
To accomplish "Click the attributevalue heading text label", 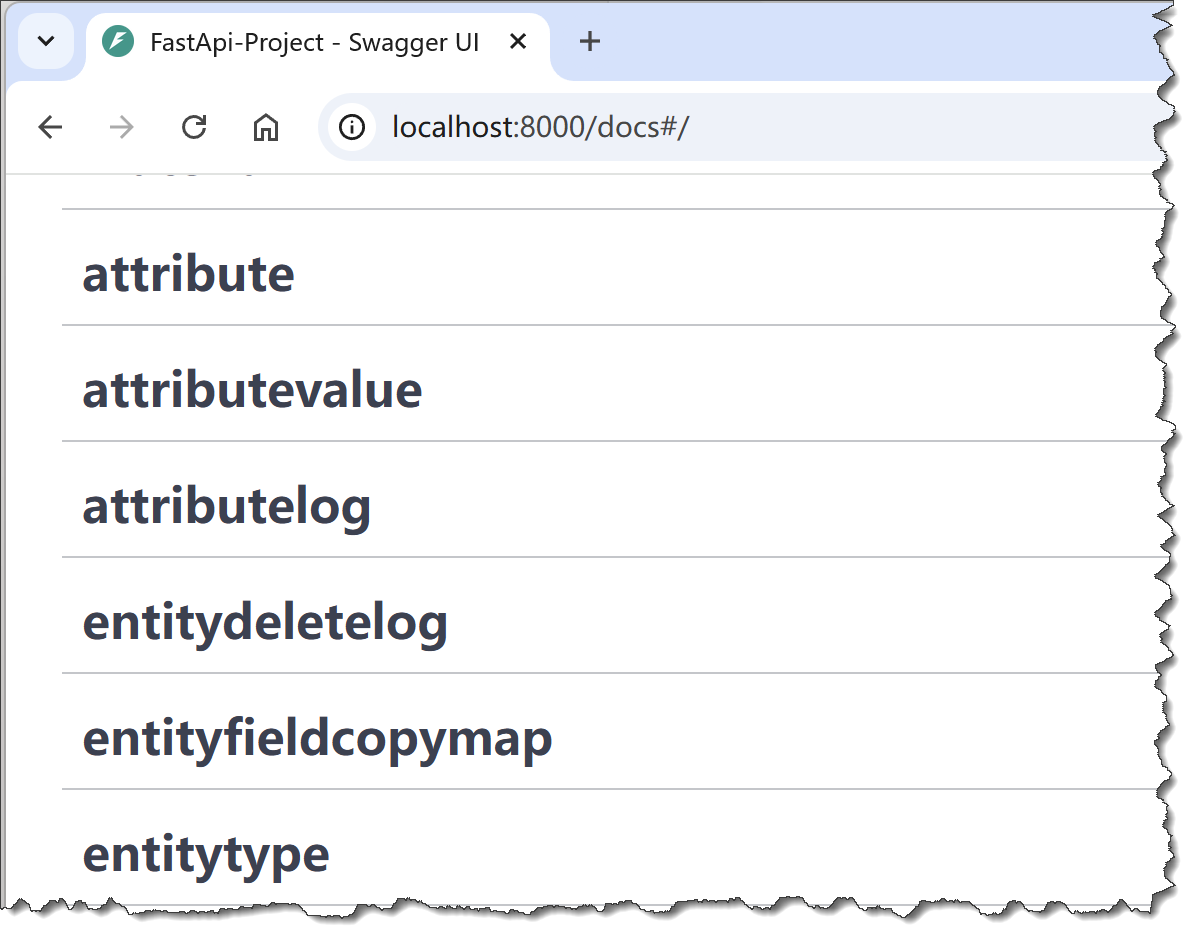I will pos(251,389).
